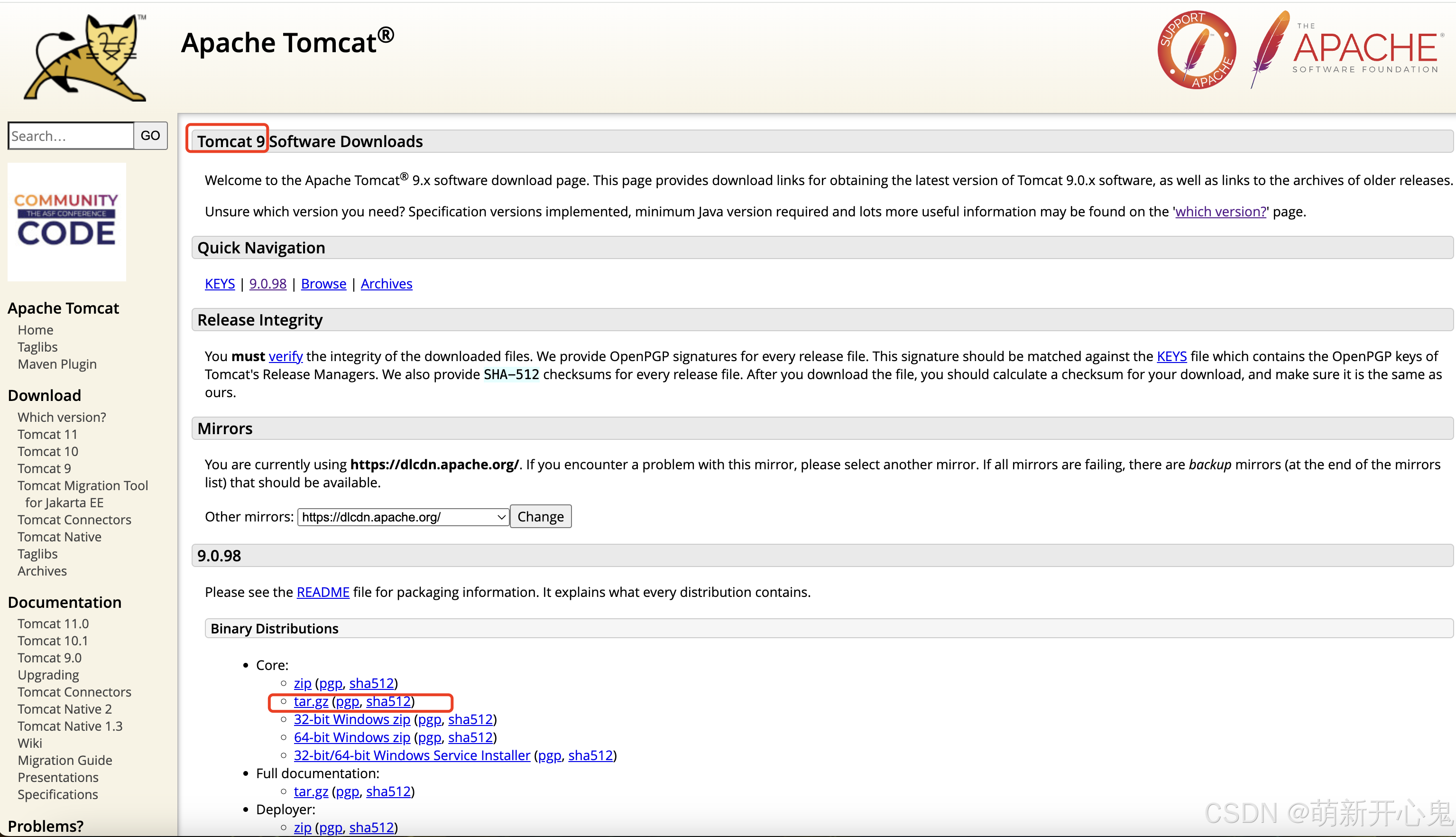
Task: Click the verify integrity link
Action: pyautogui.click(x=285, y=356)
